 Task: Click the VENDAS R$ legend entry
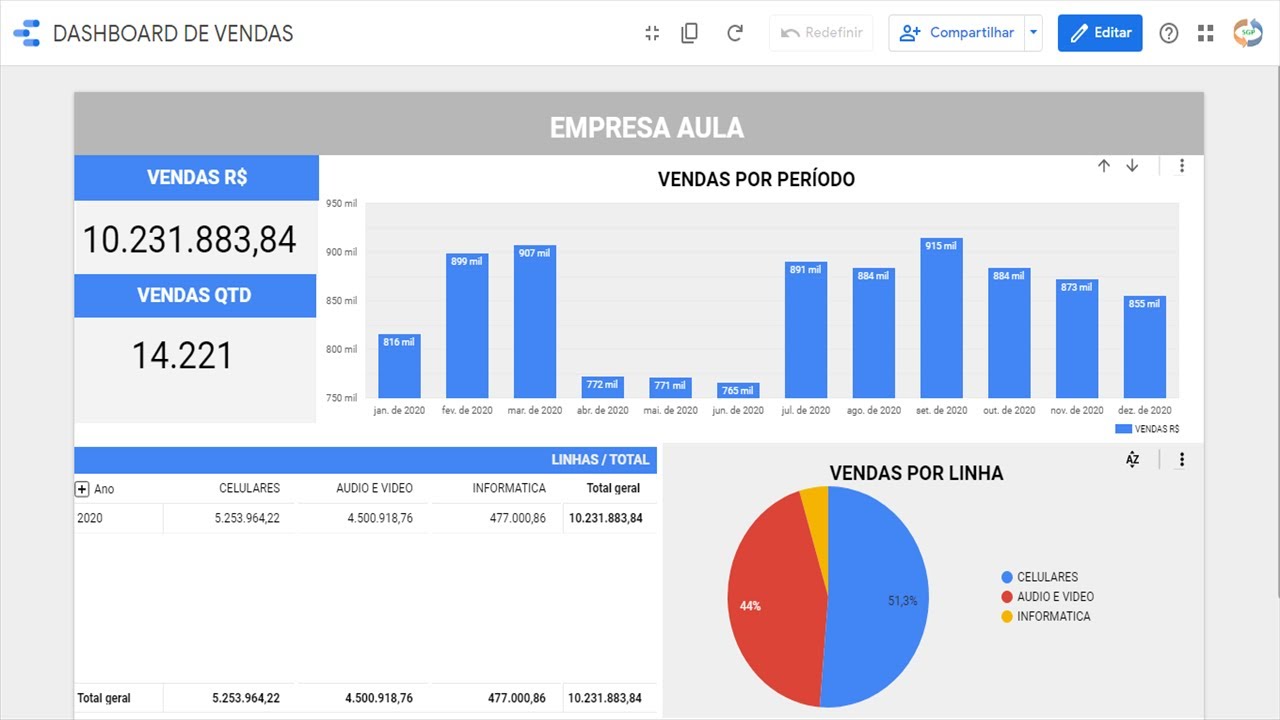(x=1147, y=429)
